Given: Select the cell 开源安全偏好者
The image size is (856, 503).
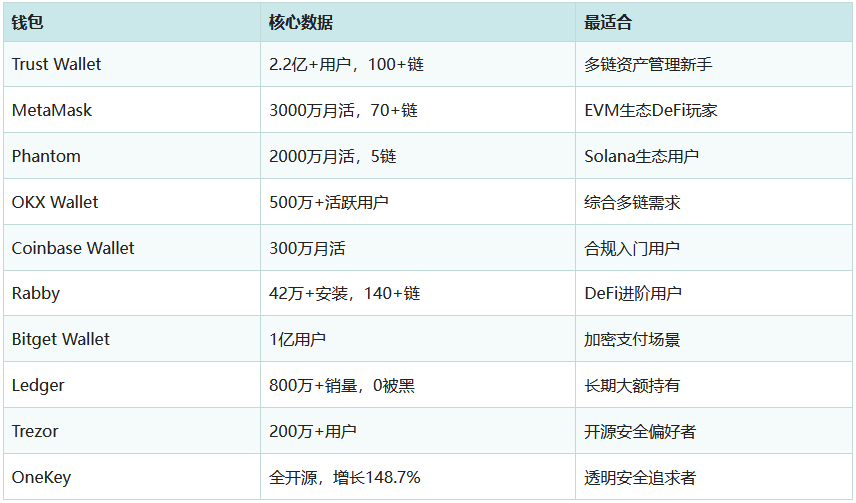Looking at the screenshot, I should tap(714, 430).
